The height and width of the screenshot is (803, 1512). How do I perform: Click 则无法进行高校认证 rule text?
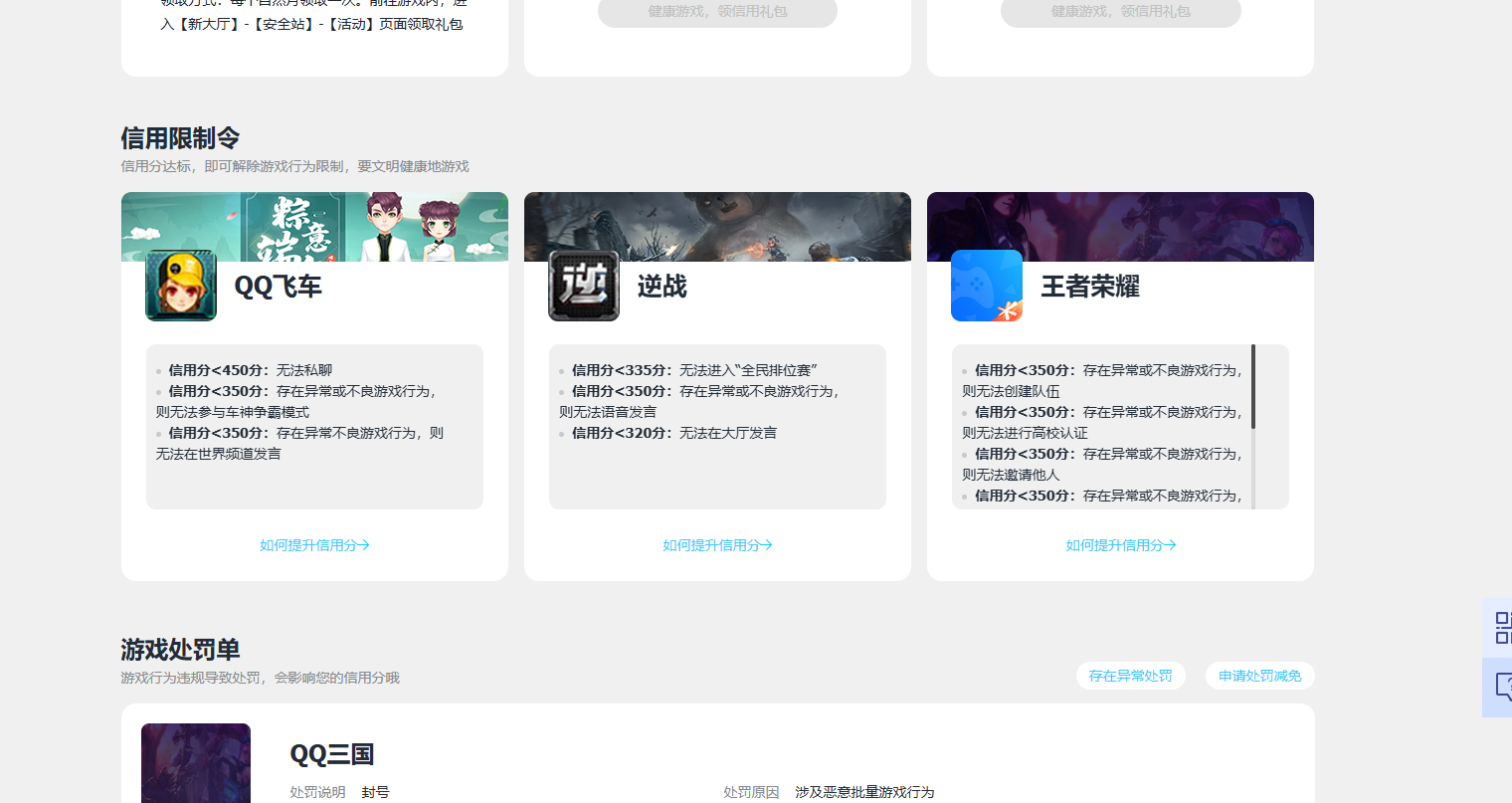pos(1025,433)
